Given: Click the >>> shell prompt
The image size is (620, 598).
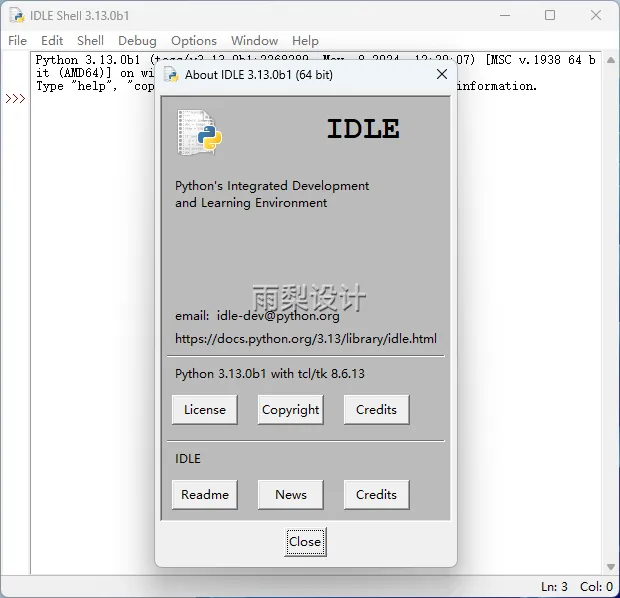Looking at the screenshot, I should point(15,98).
